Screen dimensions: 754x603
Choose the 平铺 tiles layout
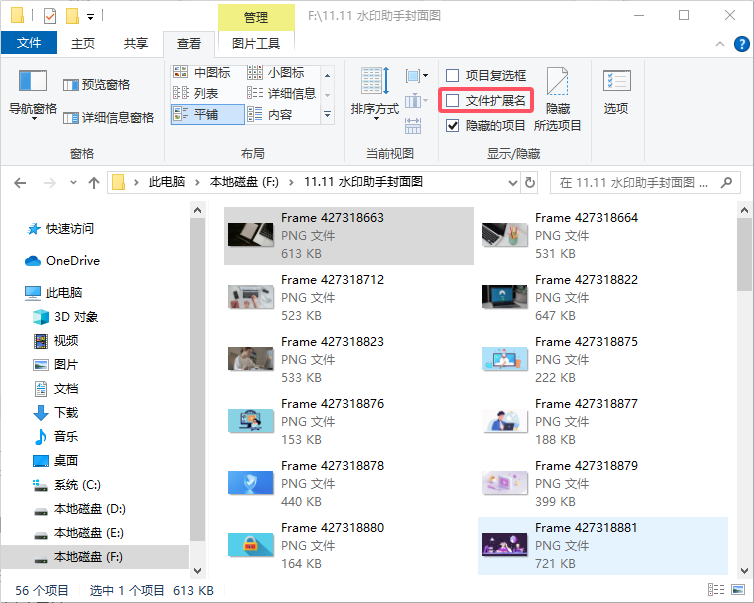pos(208,114)
